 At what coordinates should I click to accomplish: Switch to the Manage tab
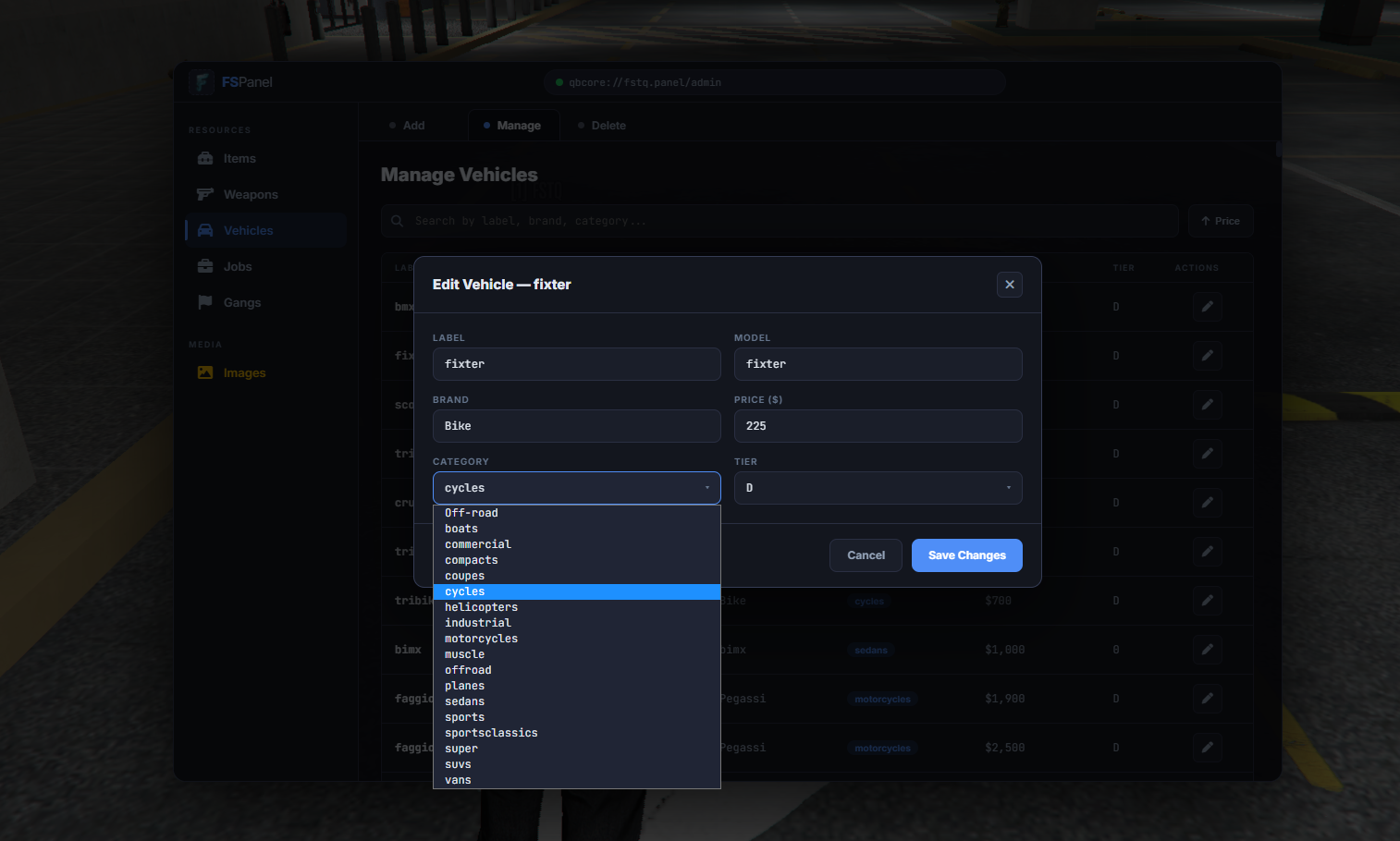(512, 126)
